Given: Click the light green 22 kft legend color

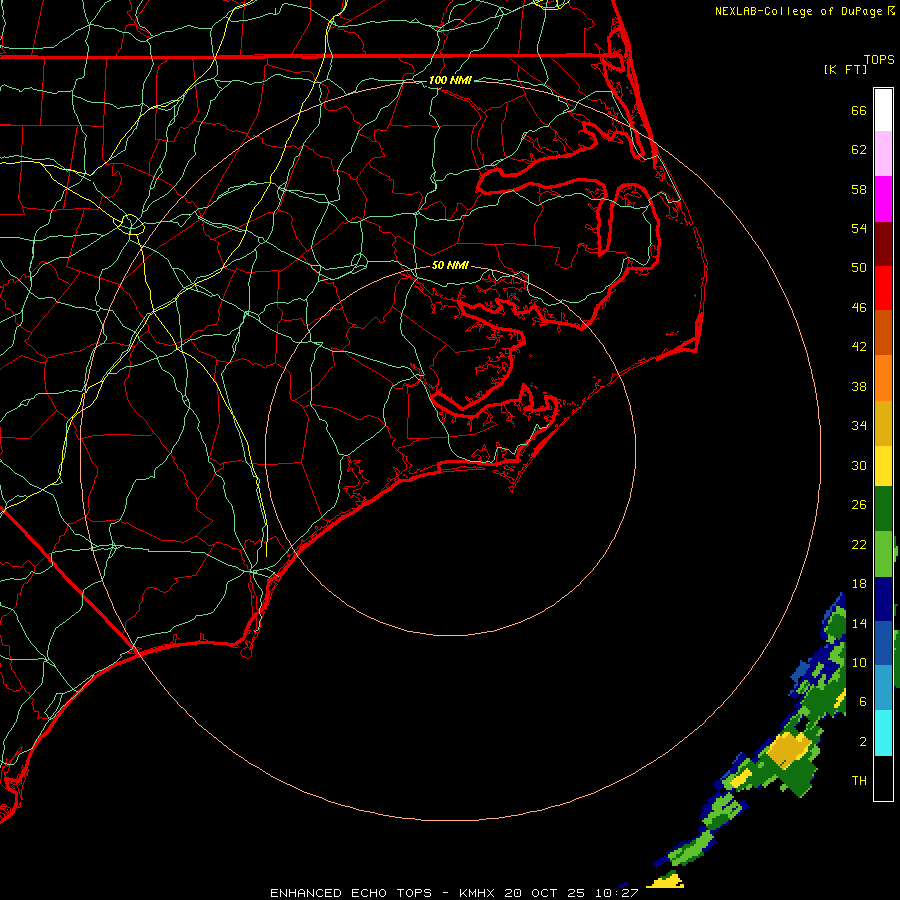Looking at the screenshot, I should (883, 554).
